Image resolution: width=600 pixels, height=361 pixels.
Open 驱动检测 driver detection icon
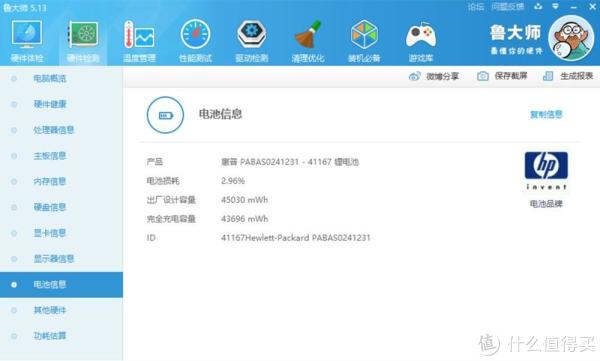click(251, 34)
